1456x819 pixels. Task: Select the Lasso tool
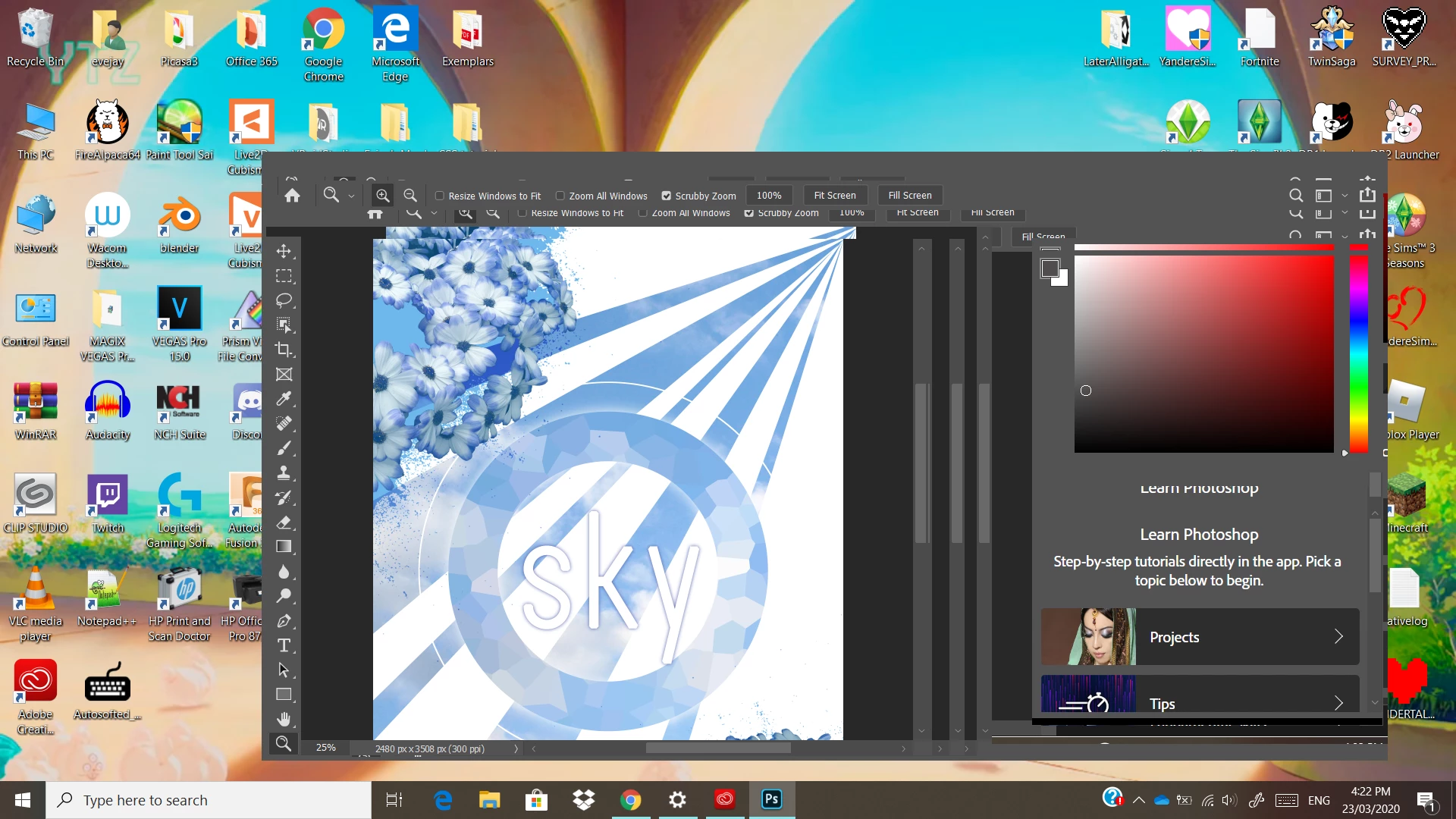click(x=284, y=300)
